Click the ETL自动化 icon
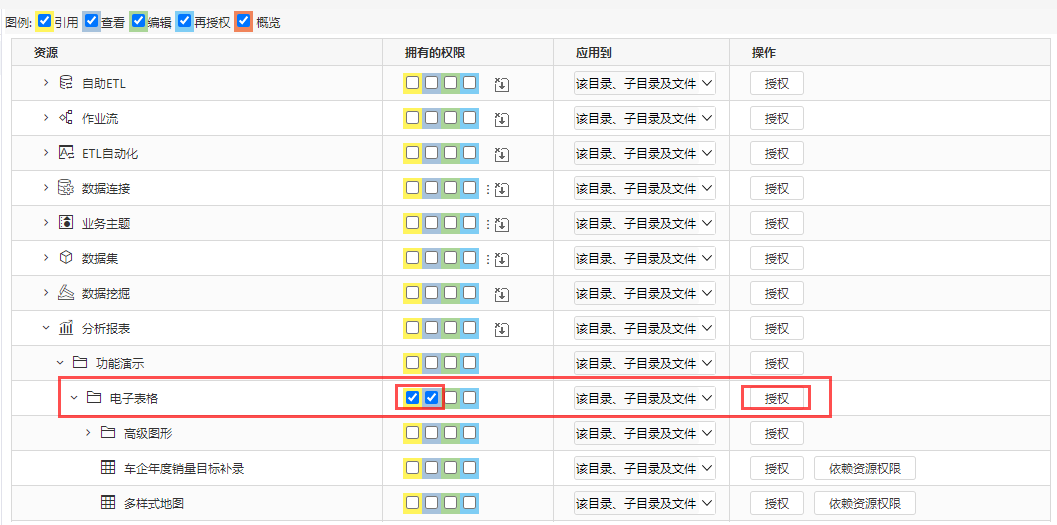The height and width of the screenshot is (525, 1057). 66,153
